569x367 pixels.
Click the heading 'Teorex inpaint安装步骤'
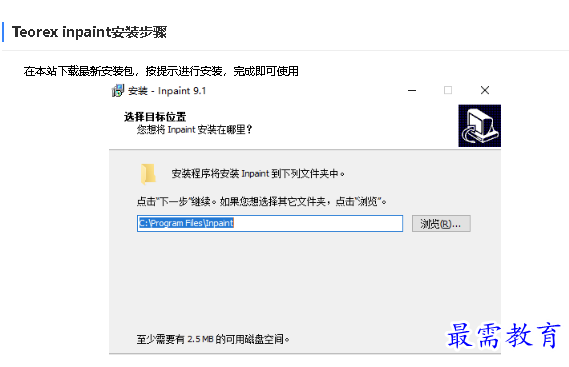pos(89,32)
